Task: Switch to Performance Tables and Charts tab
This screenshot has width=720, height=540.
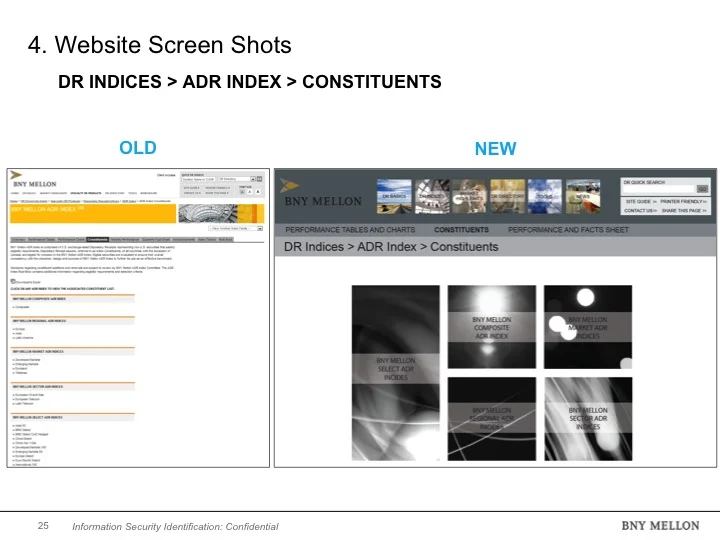Action: (x=350, y=230)
